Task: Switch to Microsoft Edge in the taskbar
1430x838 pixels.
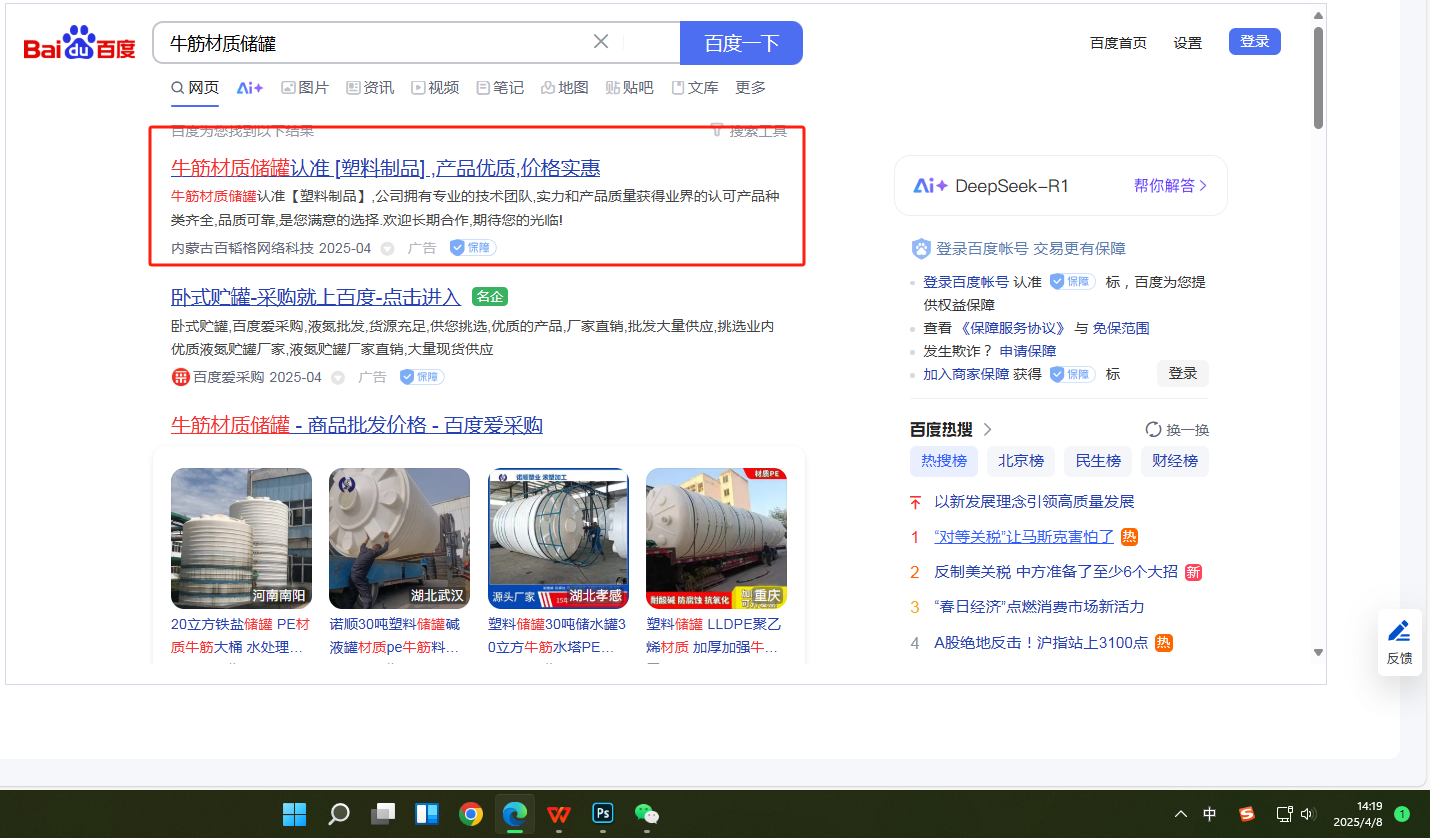Action: pos(515,814)
